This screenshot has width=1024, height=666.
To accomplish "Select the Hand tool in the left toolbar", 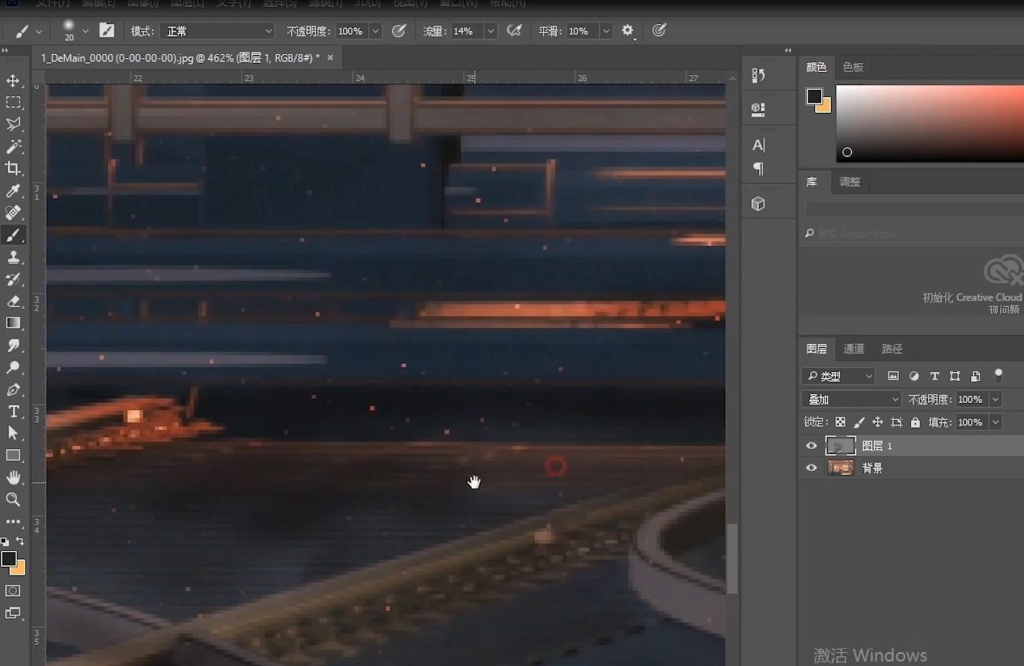I will coord(13,478).
